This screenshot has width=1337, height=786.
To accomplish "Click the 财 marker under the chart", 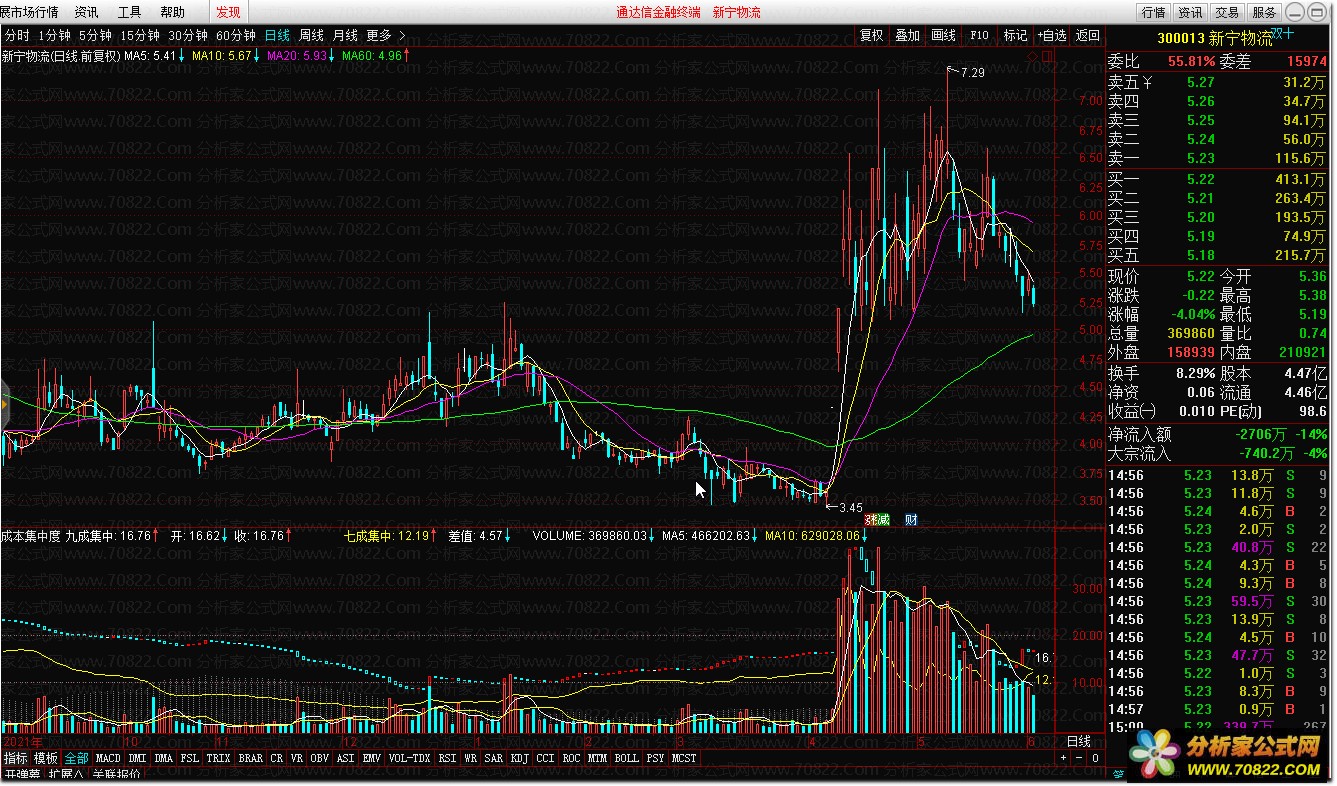I will click(x=911, y=519).
